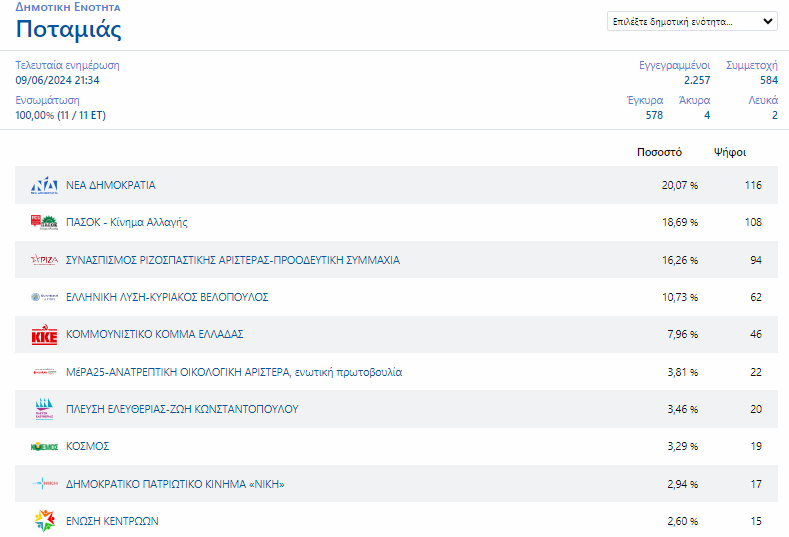789x537 pixels.
Task: Click the Ένωση Κεντρώων star logo
Action: coord(44,521)
